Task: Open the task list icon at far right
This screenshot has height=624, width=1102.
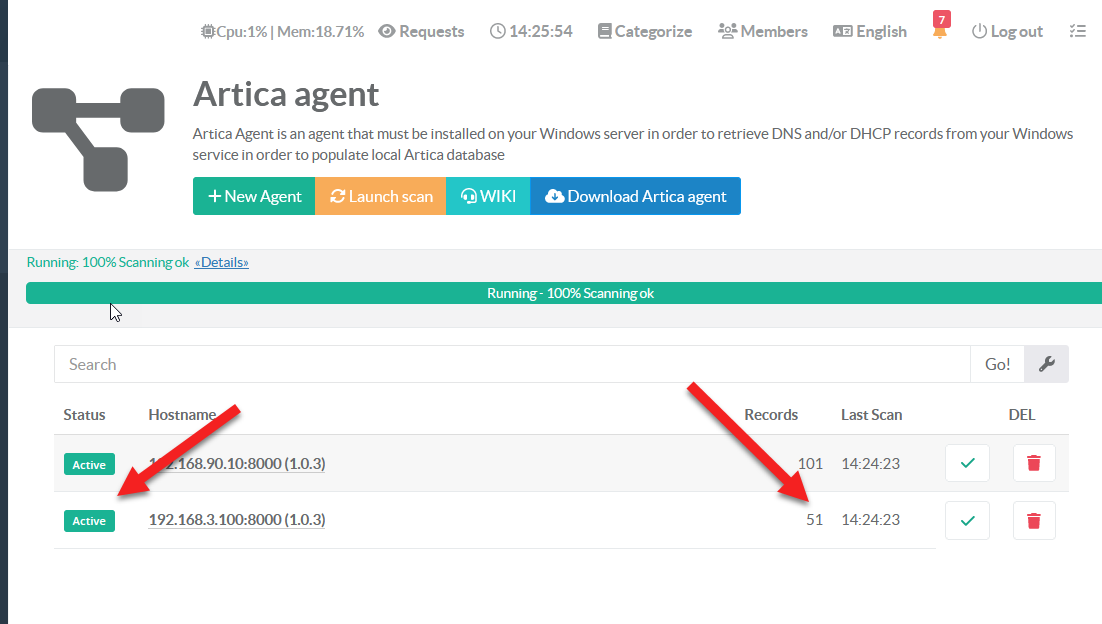Action: [x=1077, y=31]
